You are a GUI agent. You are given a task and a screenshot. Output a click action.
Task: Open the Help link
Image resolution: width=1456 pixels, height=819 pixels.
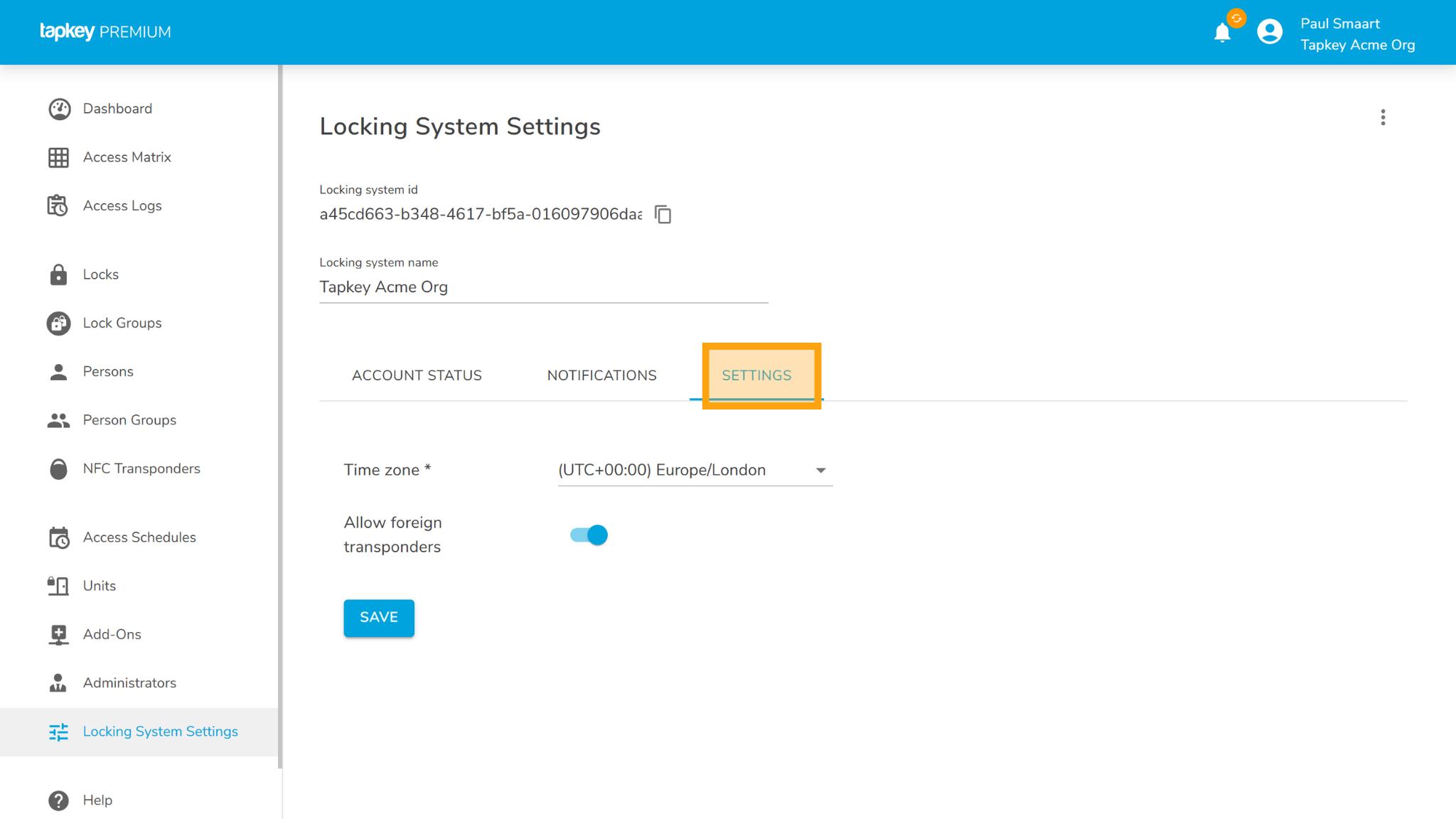click(139, 801)
